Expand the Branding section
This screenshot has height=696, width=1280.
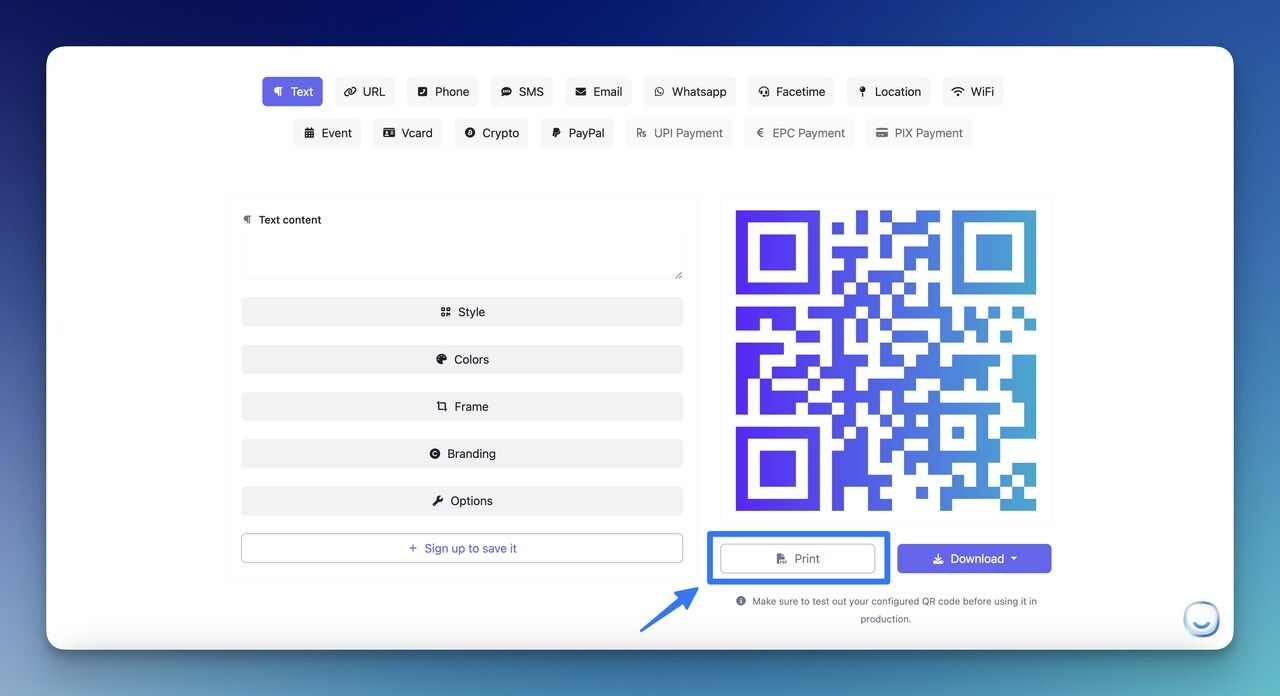(462, 453)
